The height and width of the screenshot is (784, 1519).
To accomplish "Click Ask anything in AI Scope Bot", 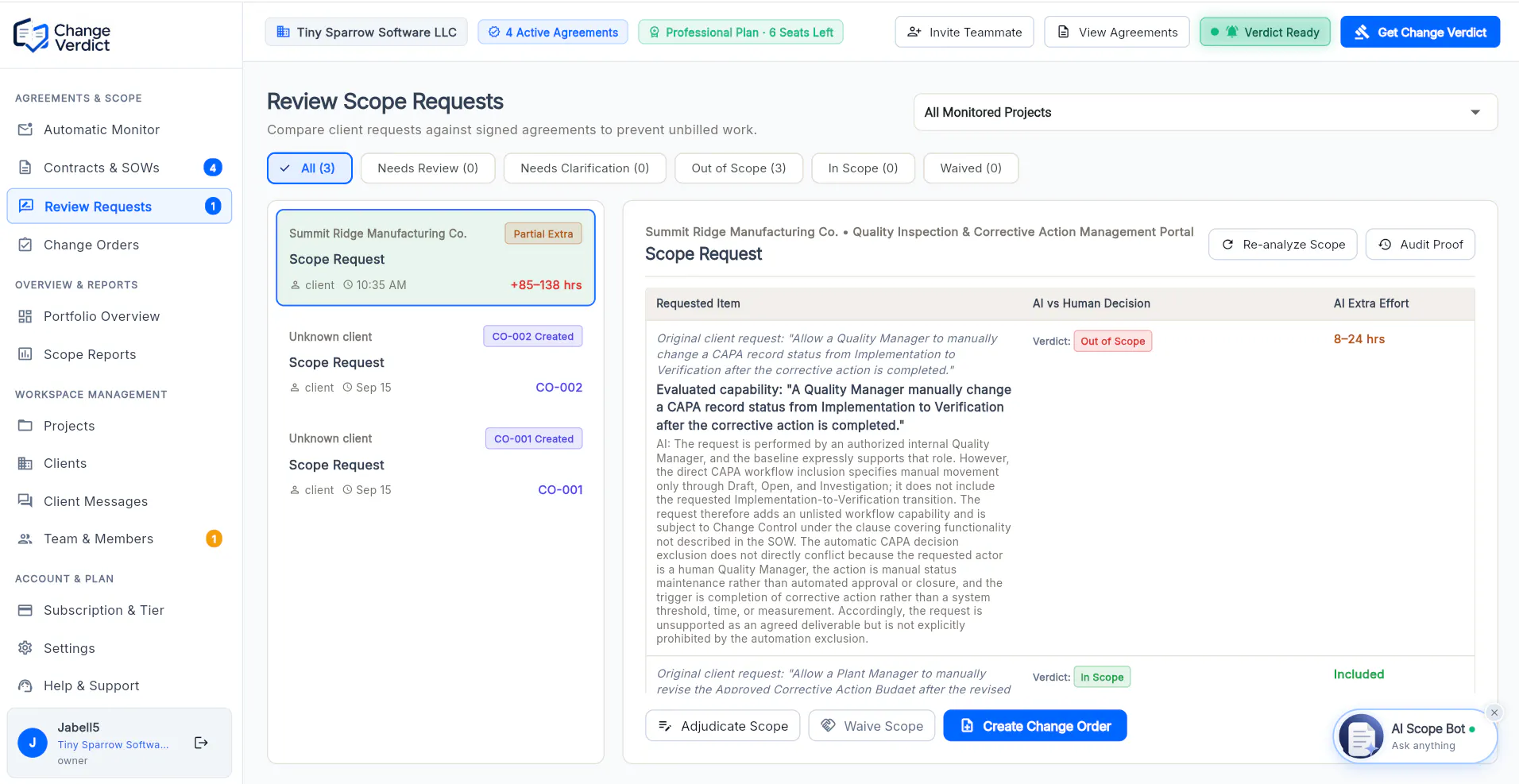I will coord(1424,746).
